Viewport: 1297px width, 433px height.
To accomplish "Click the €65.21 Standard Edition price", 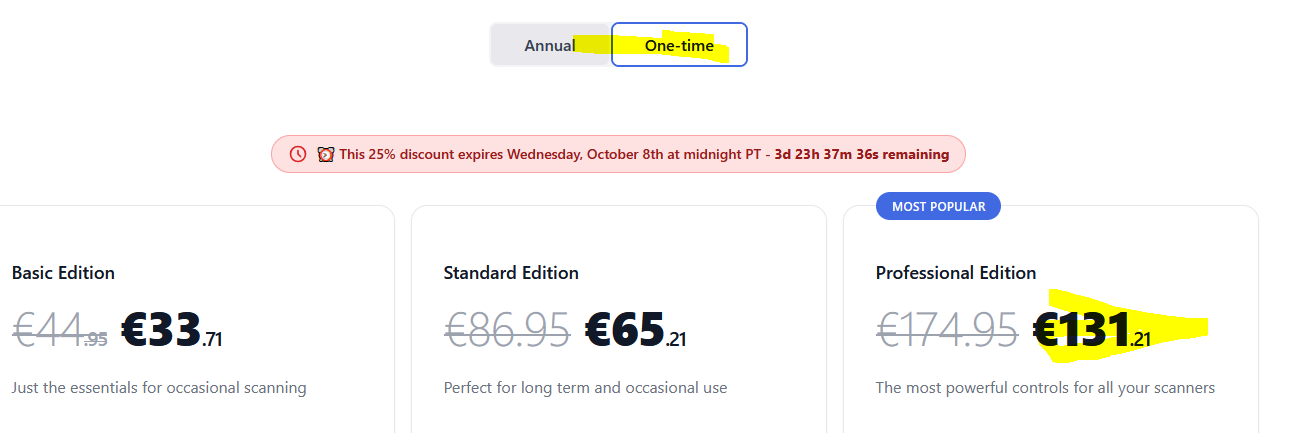I will point(635,330).
